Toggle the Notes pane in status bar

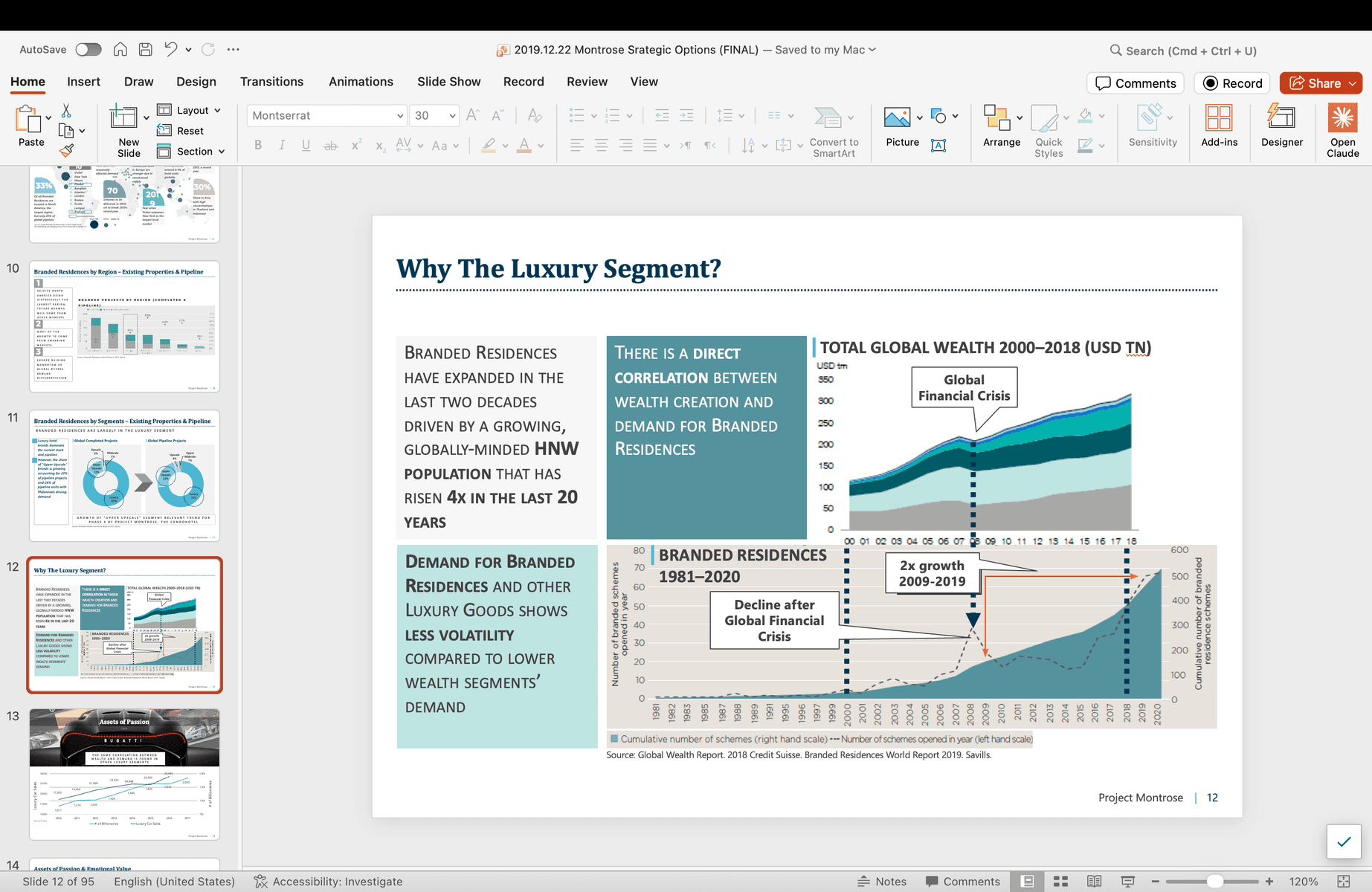click(882, 882)
